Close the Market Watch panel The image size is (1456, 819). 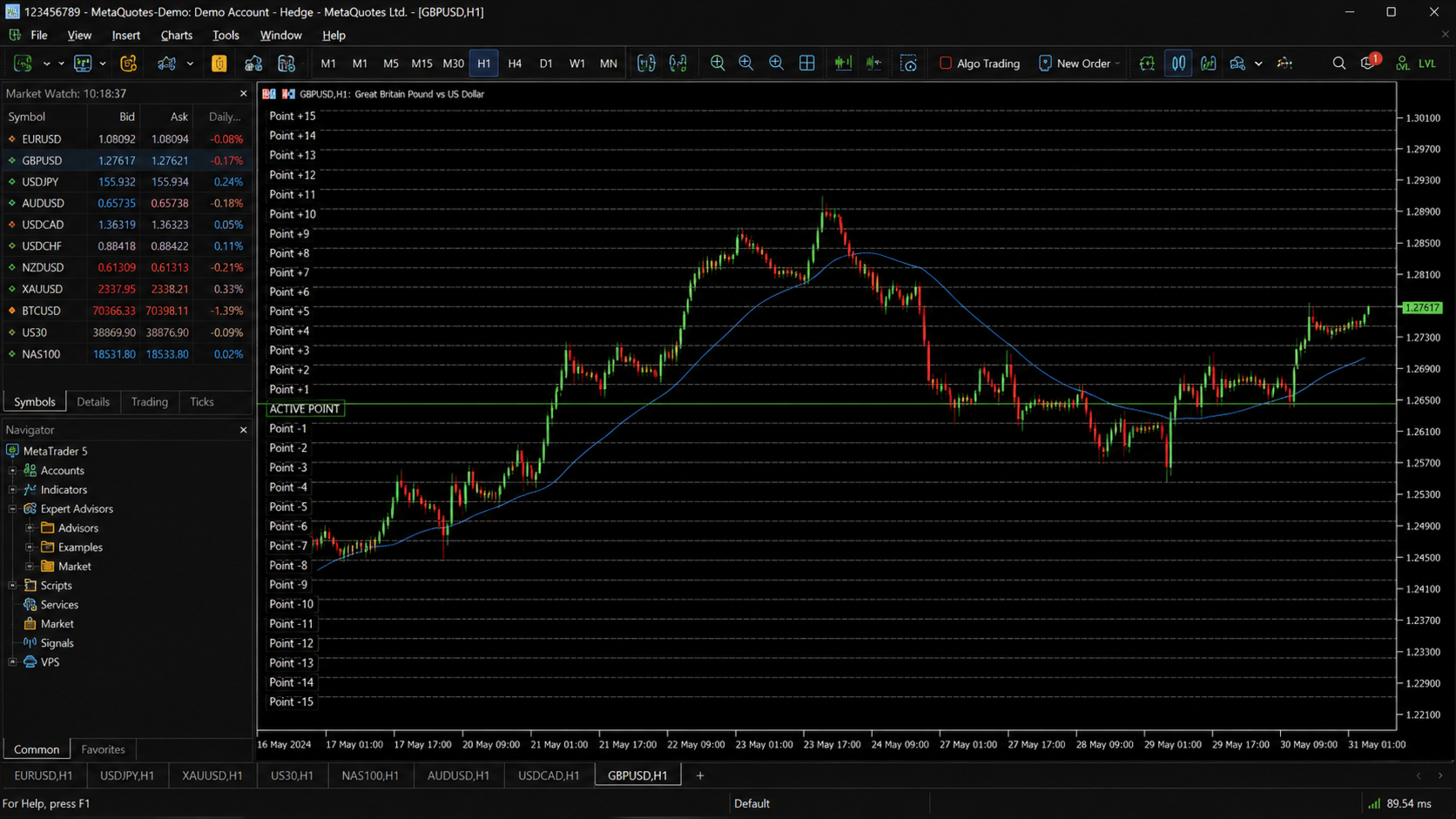[244, 93]
